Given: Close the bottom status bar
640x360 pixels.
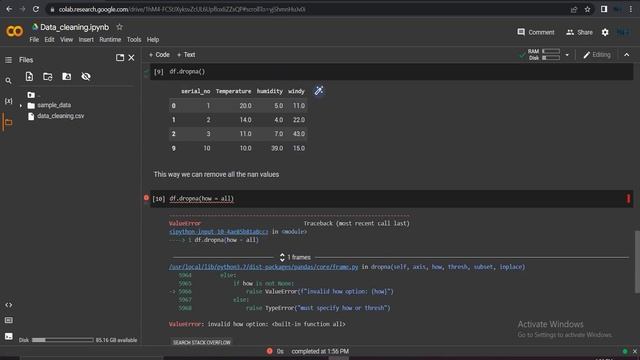Looking at the screenshot, I should 635,351.
